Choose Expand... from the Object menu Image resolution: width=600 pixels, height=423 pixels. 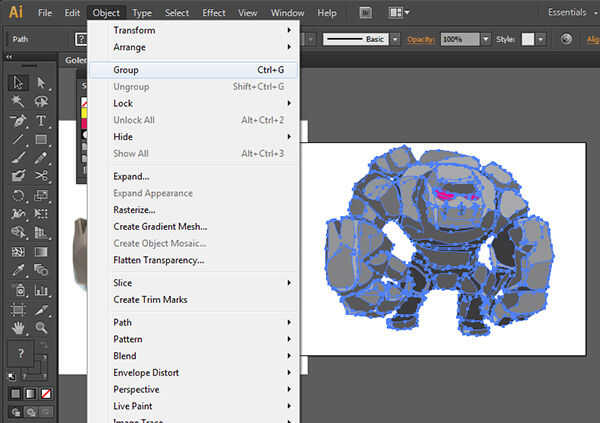click(x=193, y=176)
